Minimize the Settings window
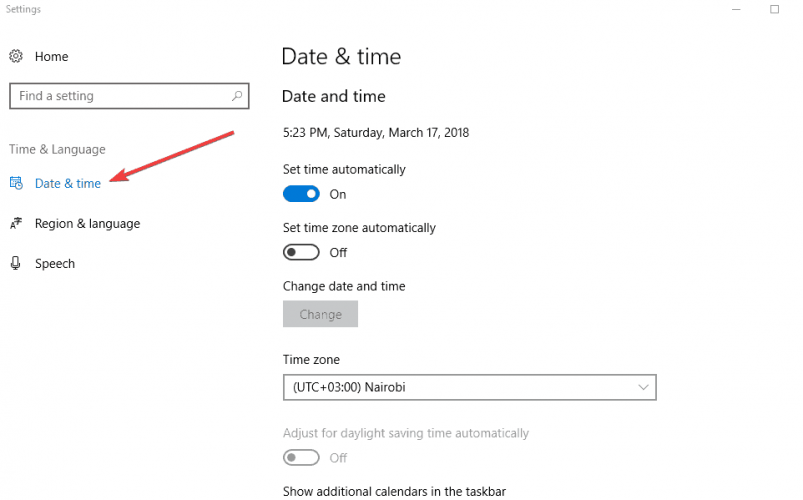 click(x=736, y=9)
